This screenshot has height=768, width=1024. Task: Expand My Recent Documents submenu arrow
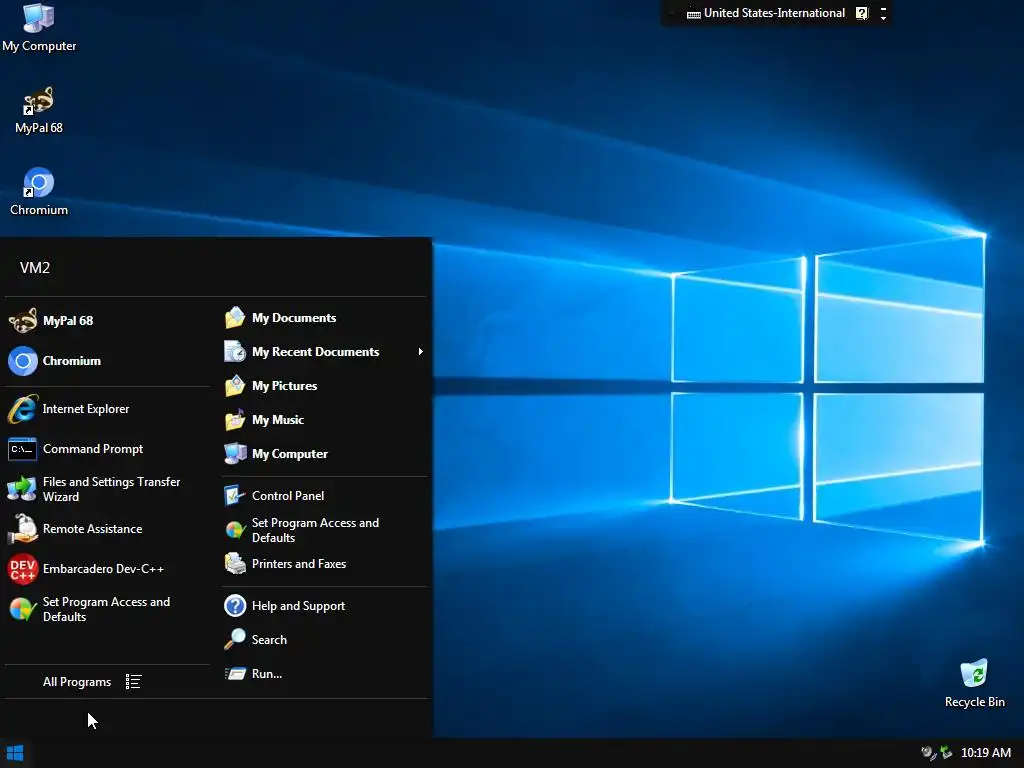pyautogui.click(x=421, y=352)
